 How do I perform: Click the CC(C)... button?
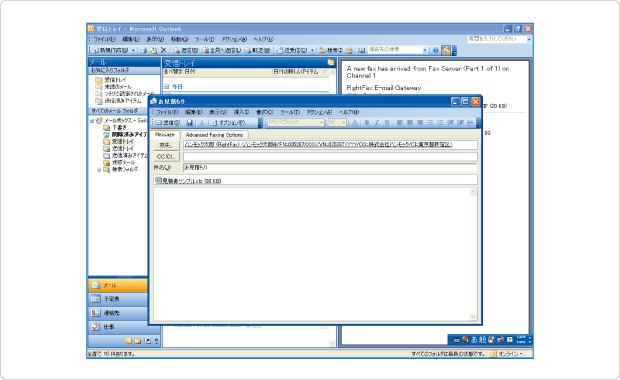point(166,157)
